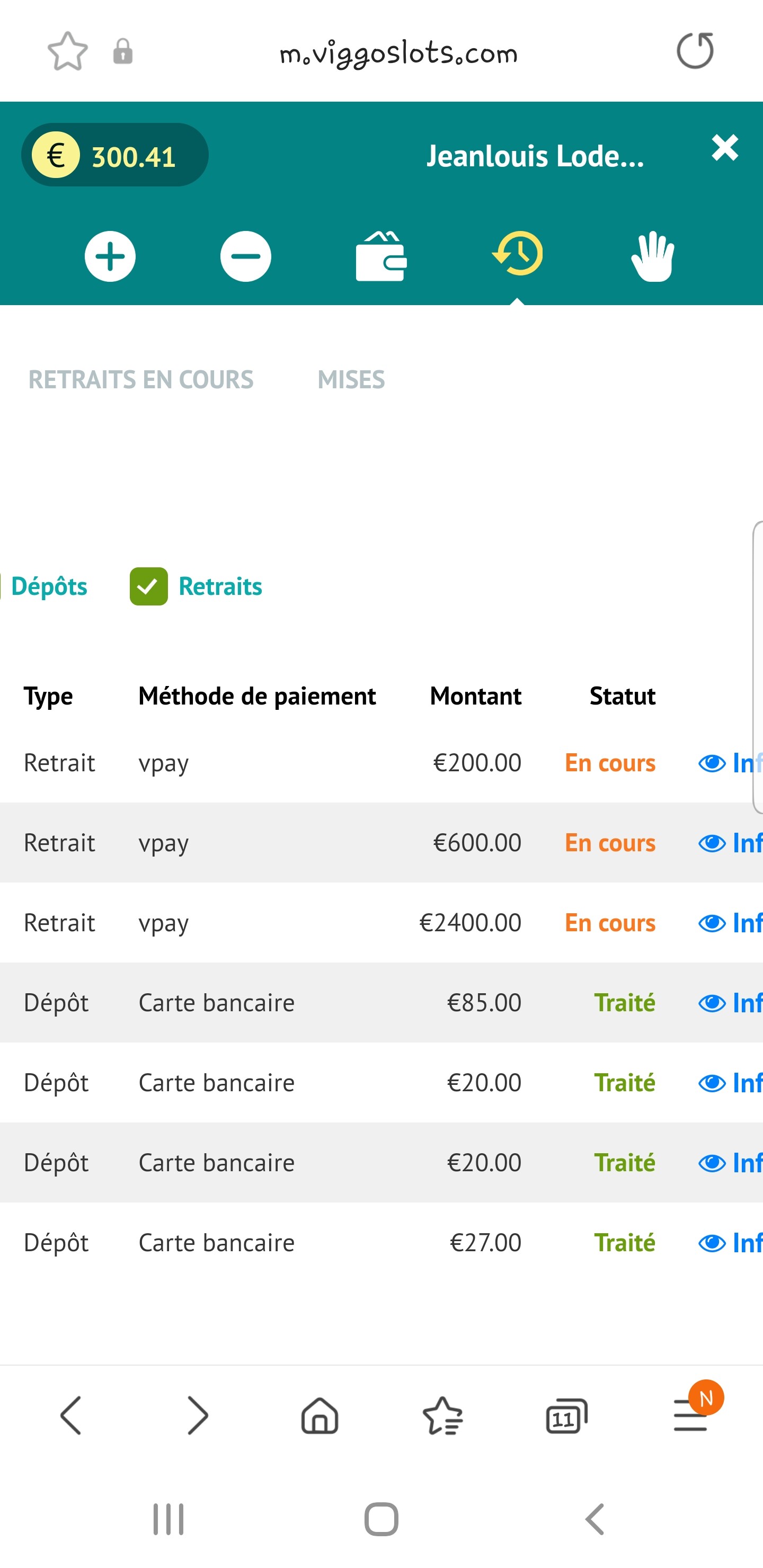This screenshot has height=1568, width=763.
Task: Tap the withdrawal minus icon
Action: coord(245,256)
